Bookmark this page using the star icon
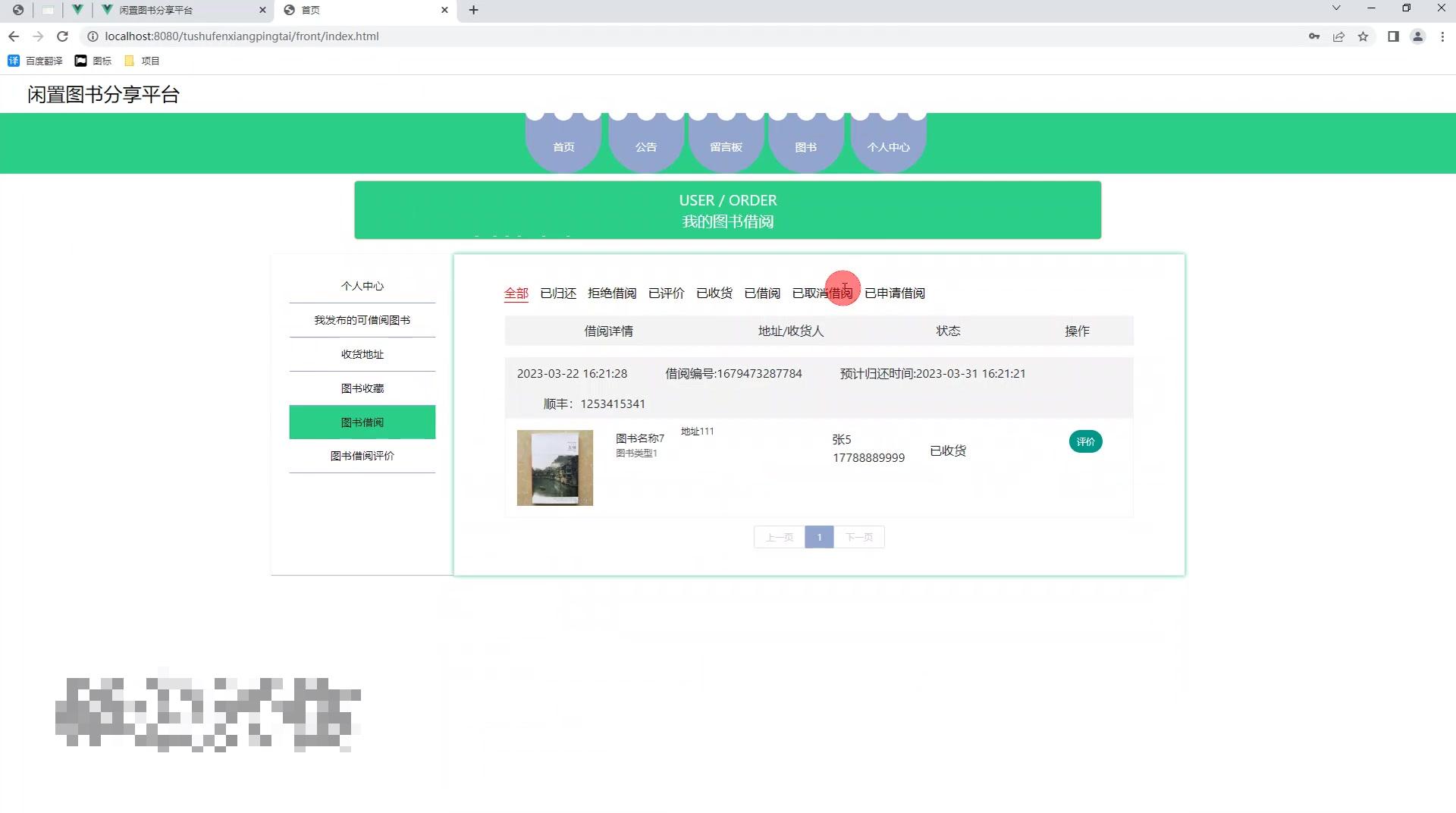 pos(1363,36)
